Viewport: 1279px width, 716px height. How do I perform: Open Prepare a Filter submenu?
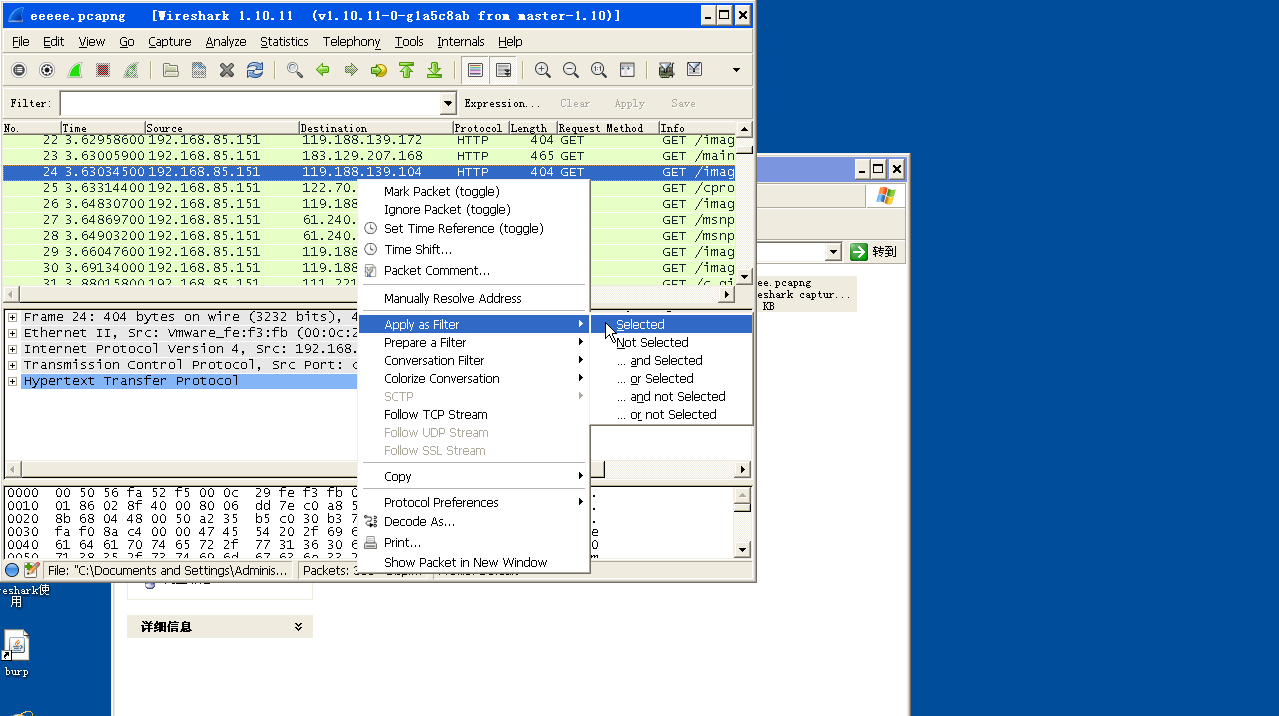tap(473, 343)
